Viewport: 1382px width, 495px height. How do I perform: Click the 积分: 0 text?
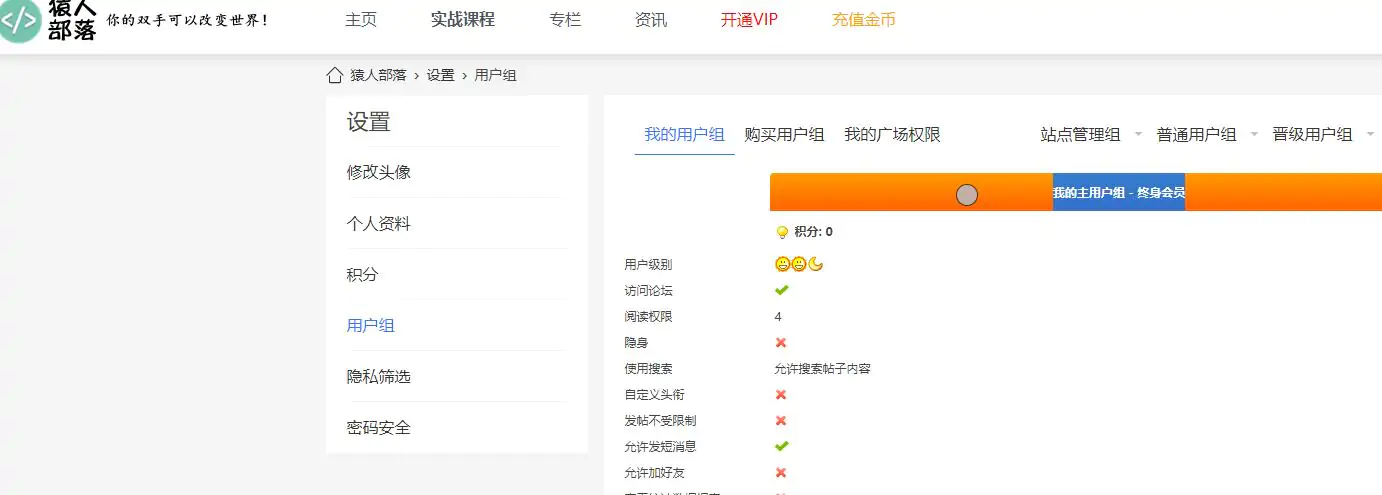pyautogui.click(x=813, y=232)
